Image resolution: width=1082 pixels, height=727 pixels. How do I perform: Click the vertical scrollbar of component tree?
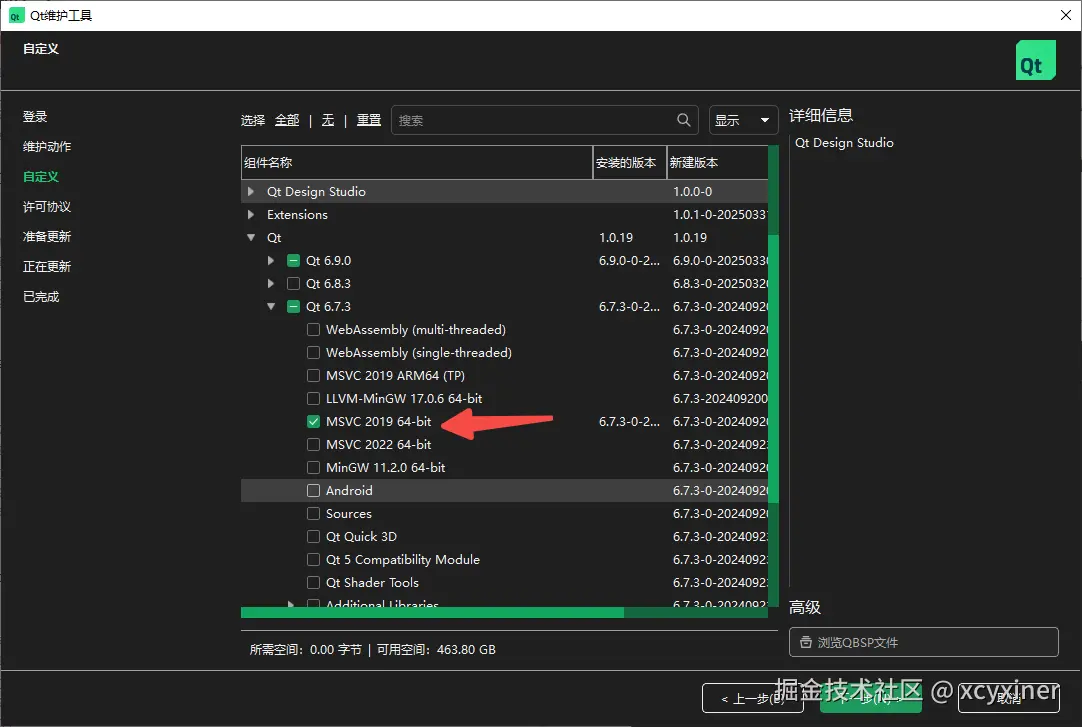tap(774, 369)
